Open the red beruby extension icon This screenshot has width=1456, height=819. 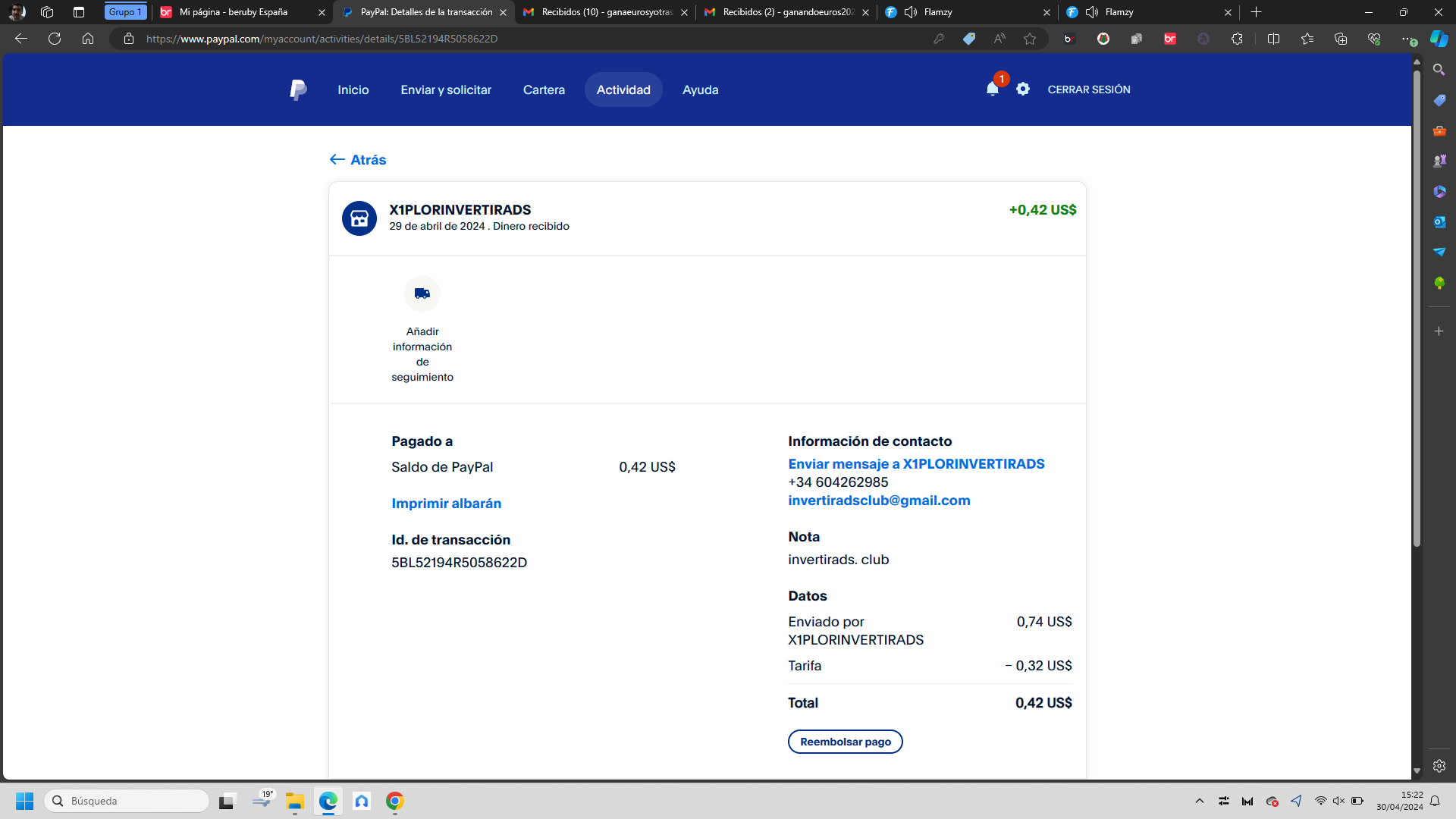pyautogui.click(x=1170, y=39)
